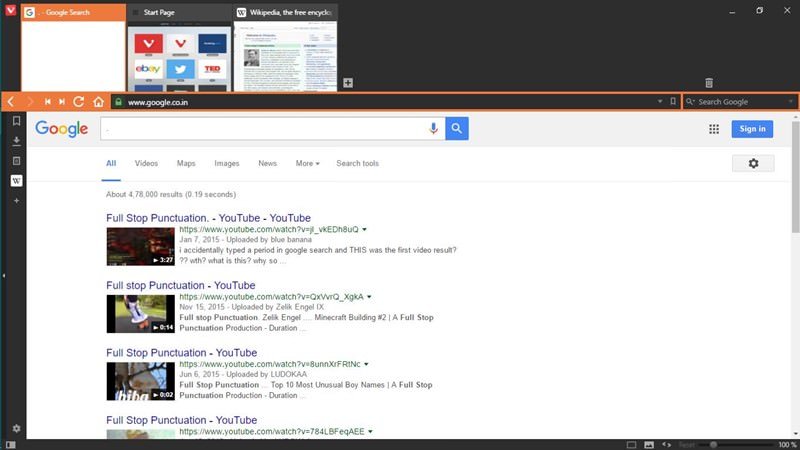Click the green secure site padlock

(x=118, y=102)
